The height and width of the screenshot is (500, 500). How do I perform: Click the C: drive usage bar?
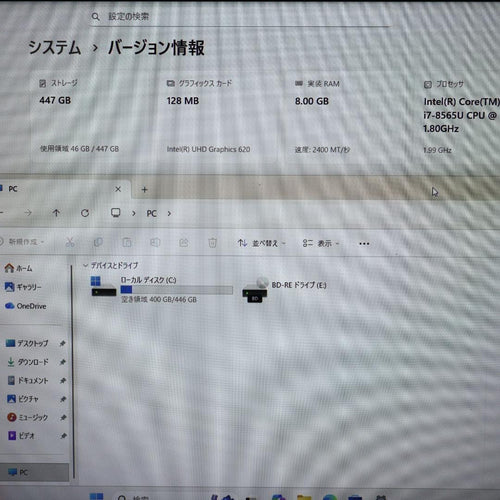click(x=177, y=290)
